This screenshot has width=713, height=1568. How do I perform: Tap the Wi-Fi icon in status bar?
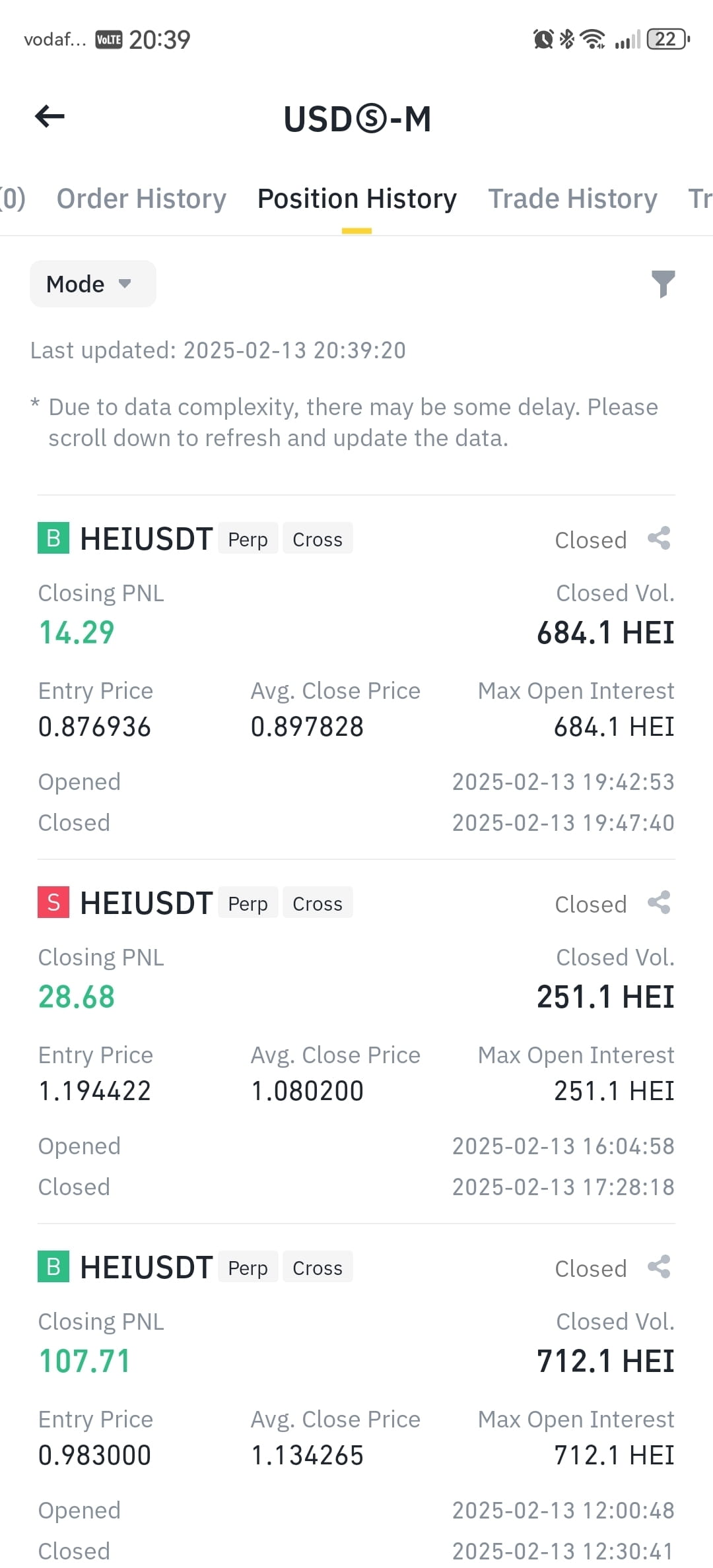[x=594, y=40]
